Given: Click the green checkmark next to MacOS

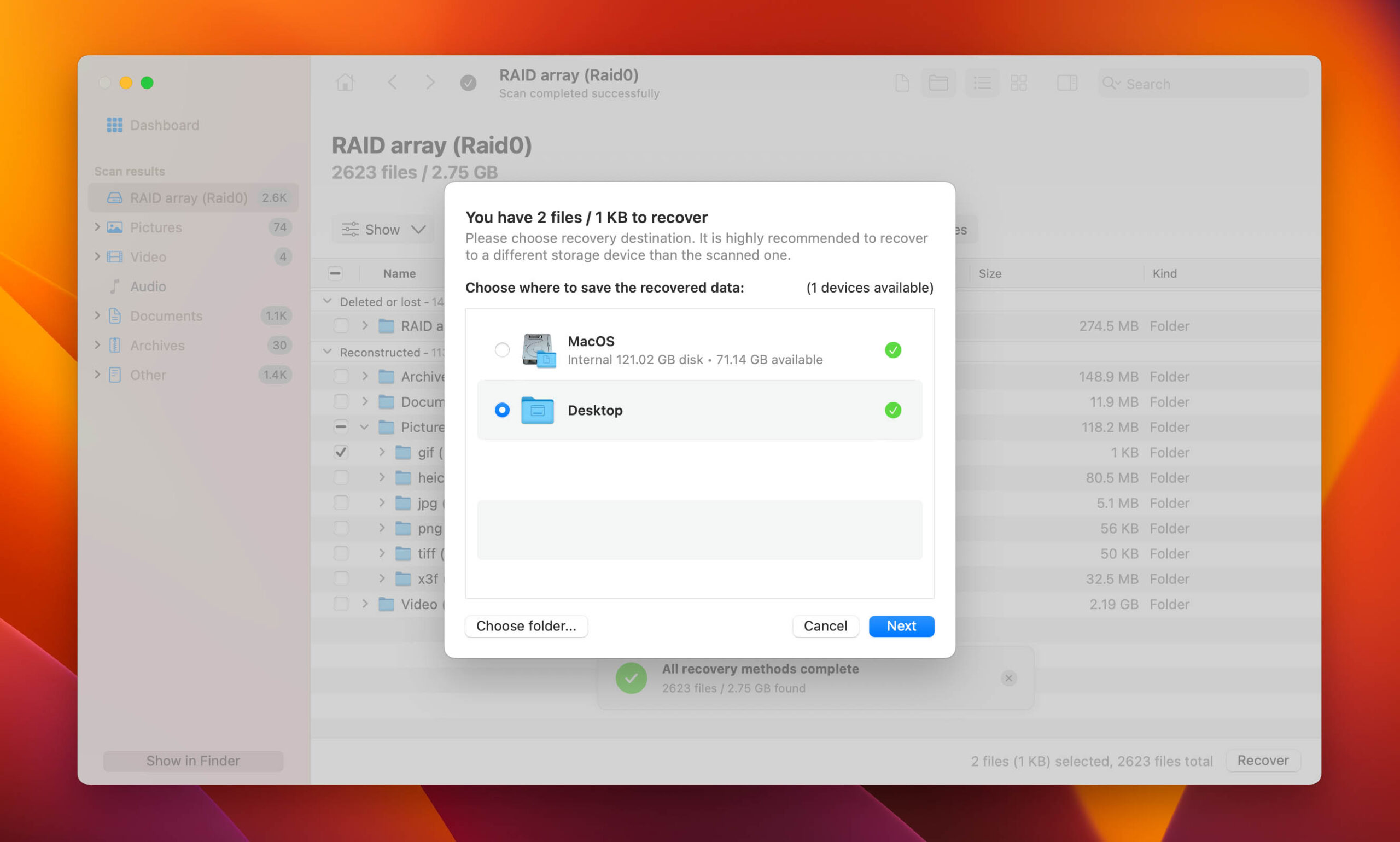Looking at the screenshot, I should [x=892, y=350].
